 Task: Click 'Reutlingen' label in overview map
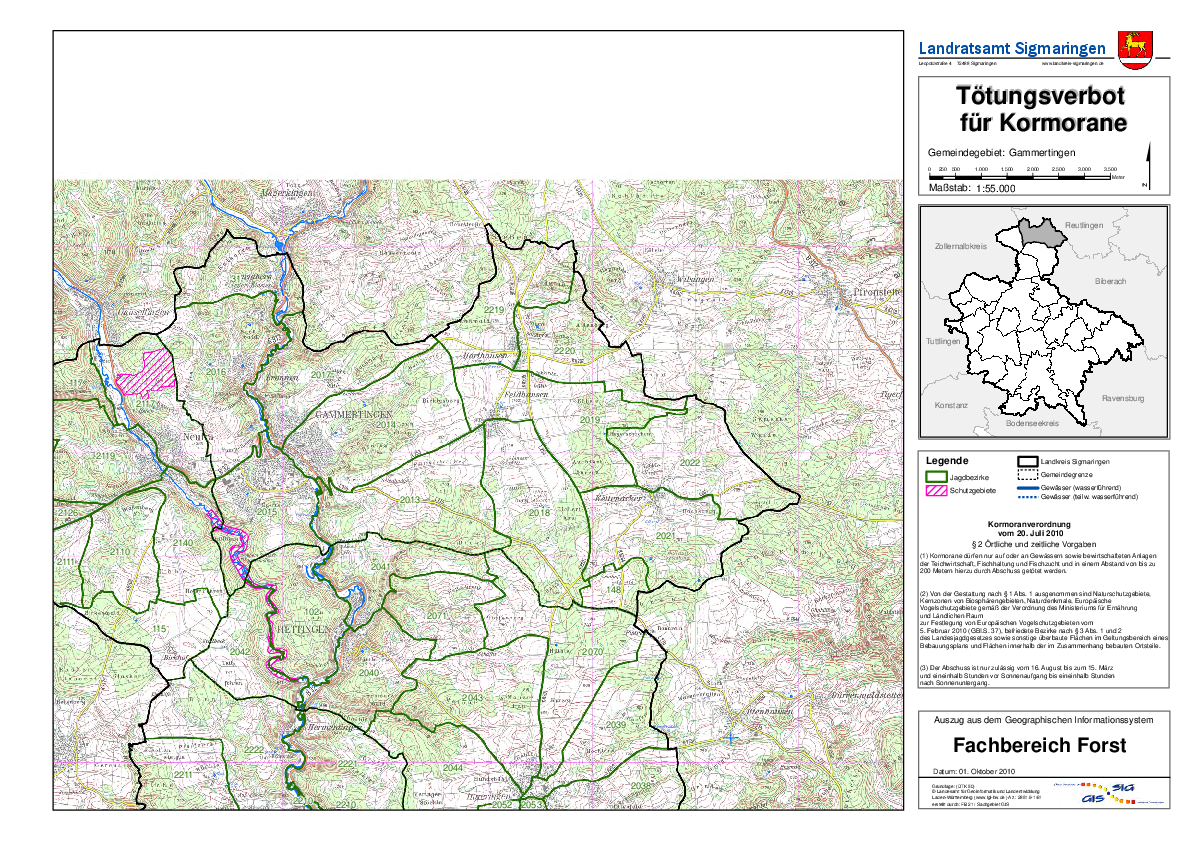point(1084,225)
